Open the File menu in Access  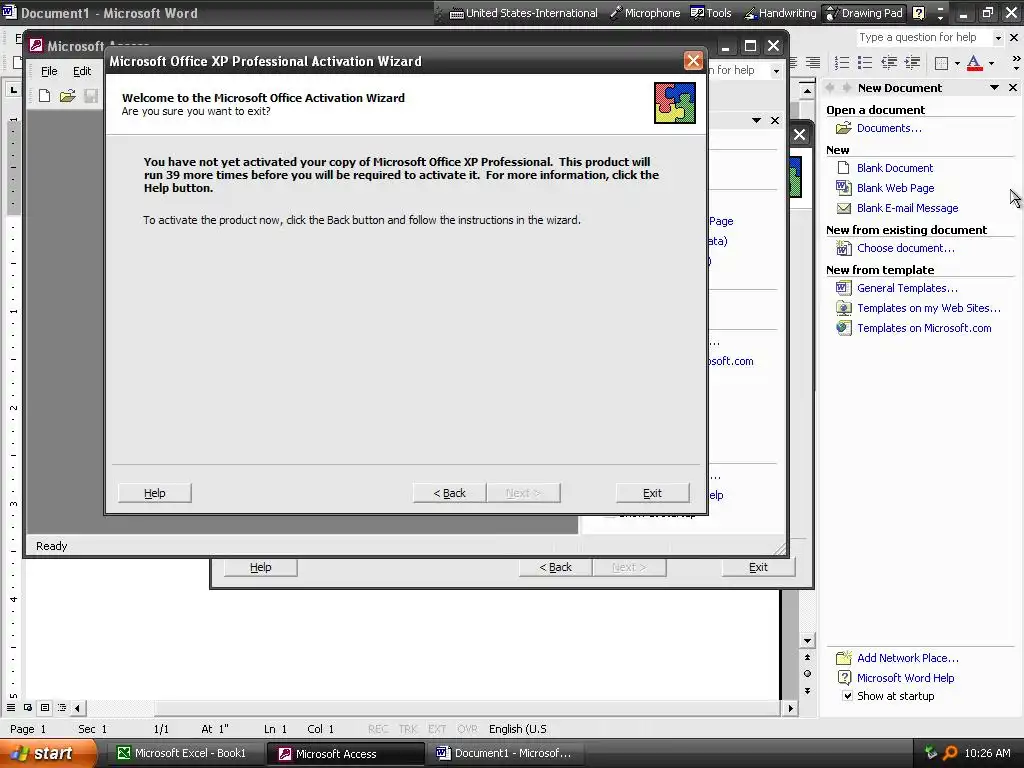pyautogui.click(x=49, y=71)
